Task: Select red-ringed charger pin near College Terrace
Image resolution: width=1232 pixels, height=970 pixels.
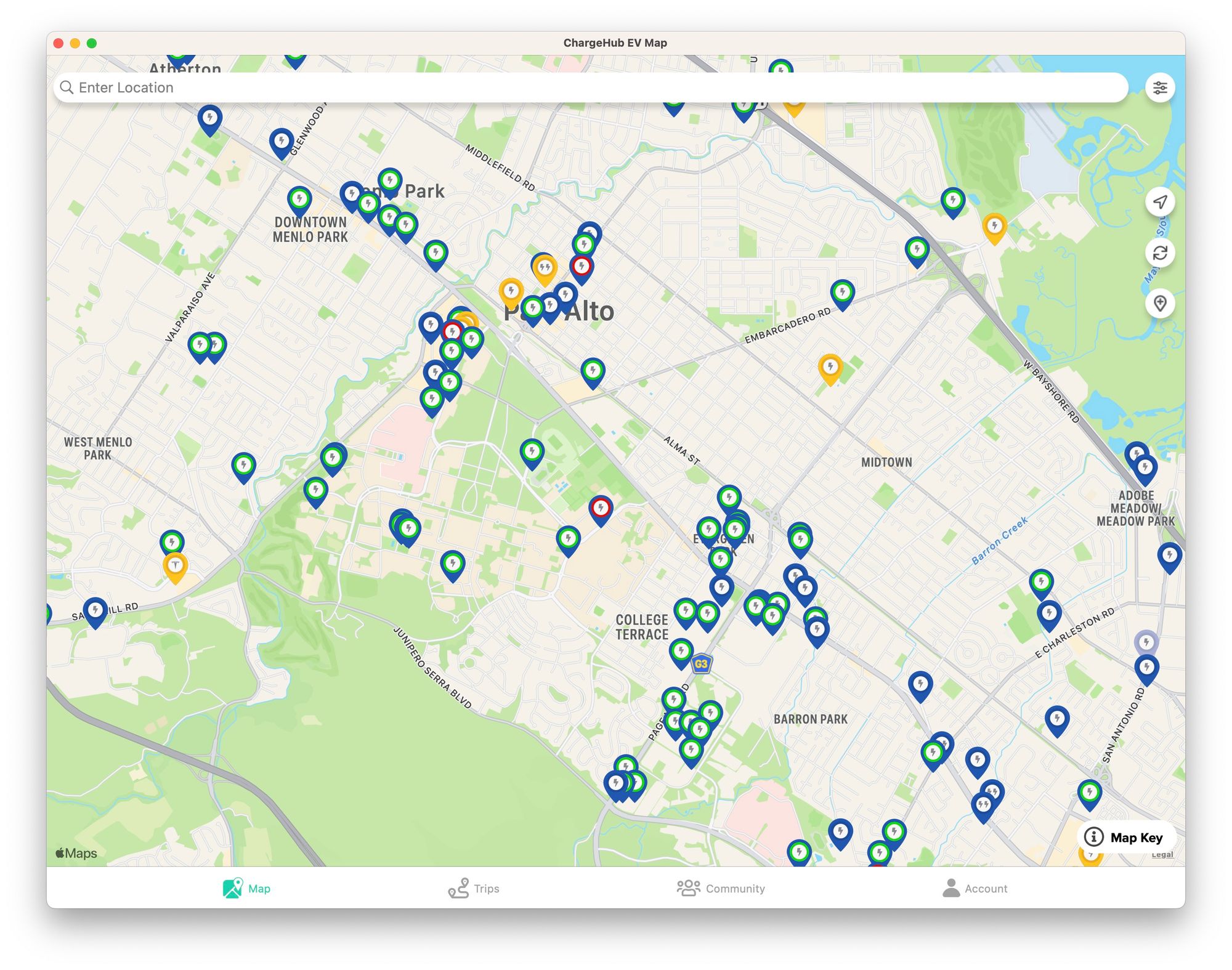Action: pos(601,511)
